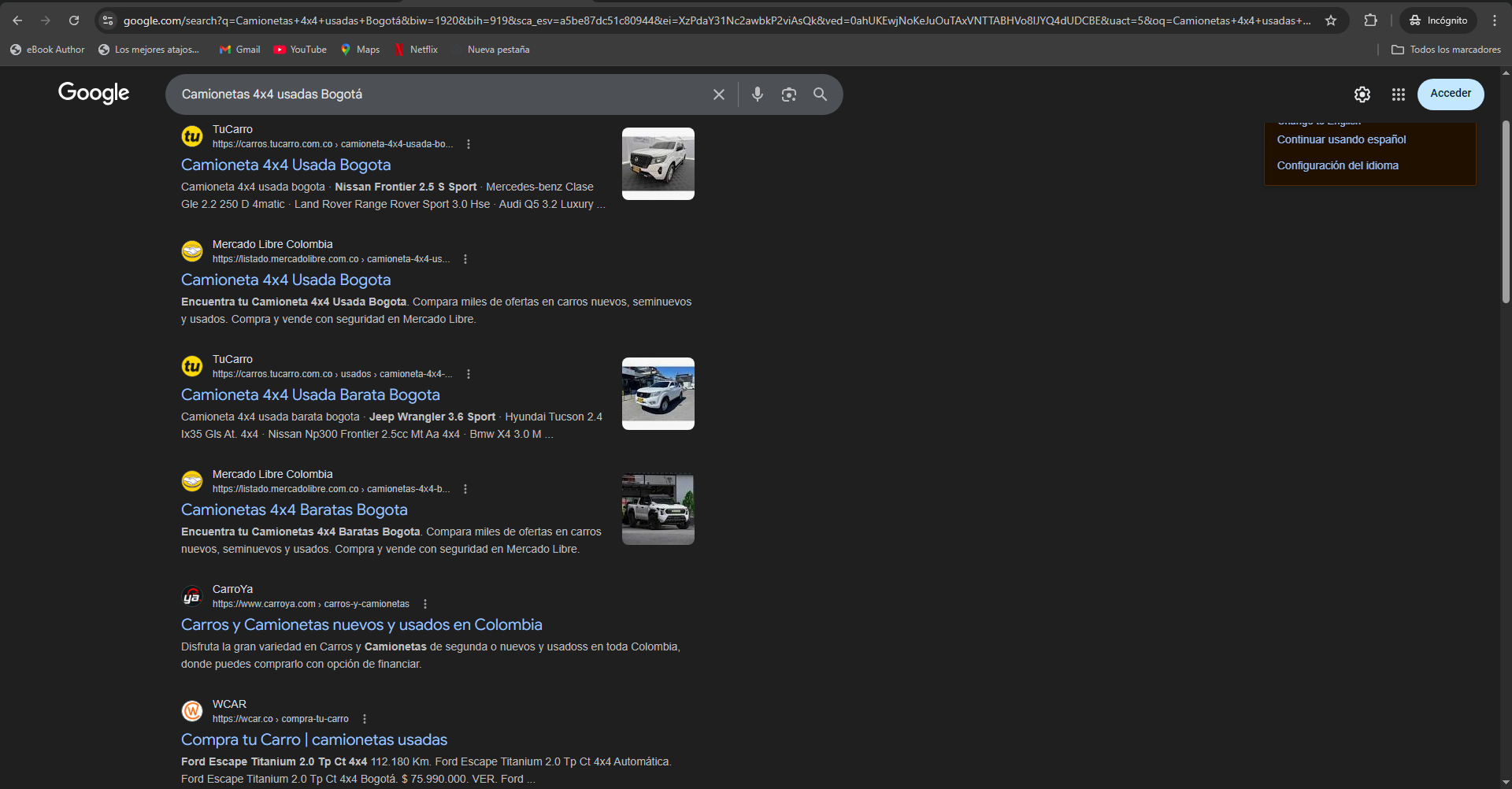Open quick settings gear

[1362, 94]
